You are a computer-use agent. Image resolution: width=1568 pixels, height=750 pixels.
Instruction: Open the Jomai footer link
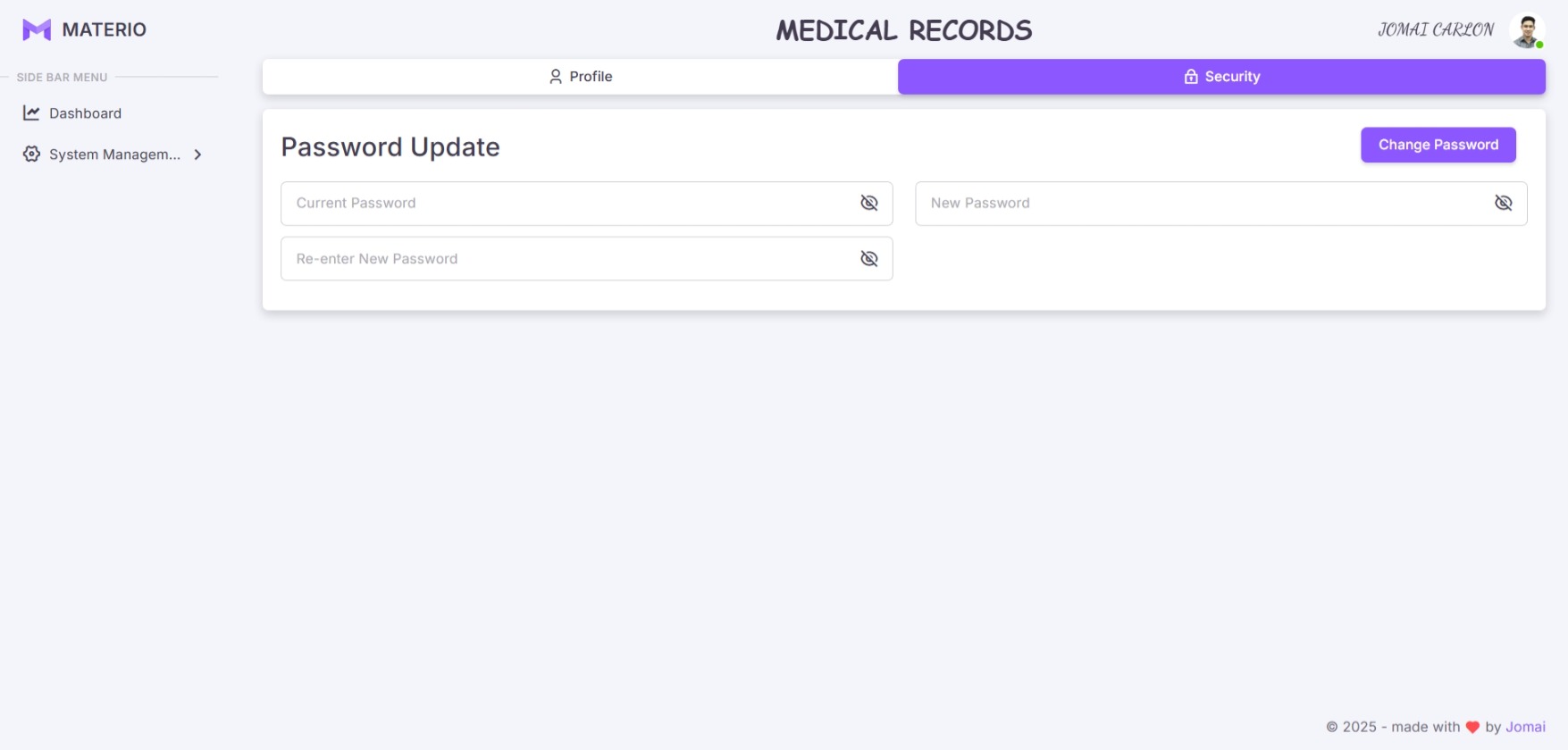tap(1525, 727)
